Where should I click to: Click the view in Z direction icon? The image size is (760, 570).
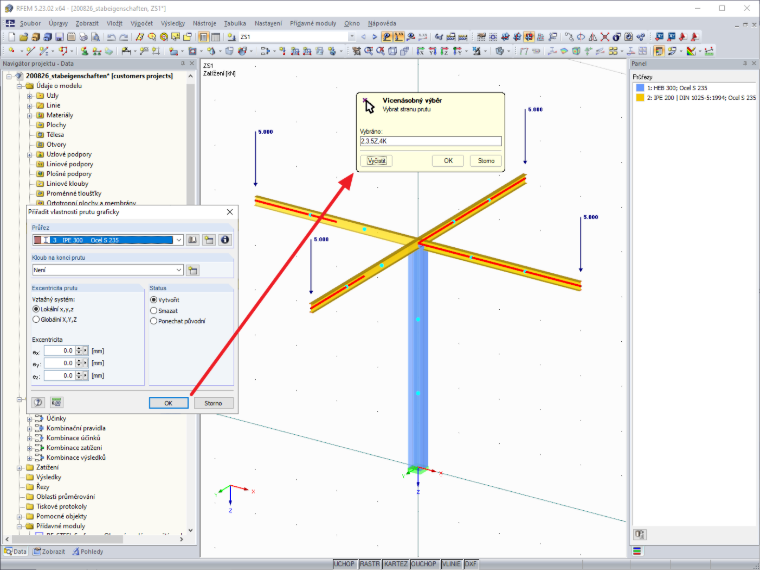point(444,51)
